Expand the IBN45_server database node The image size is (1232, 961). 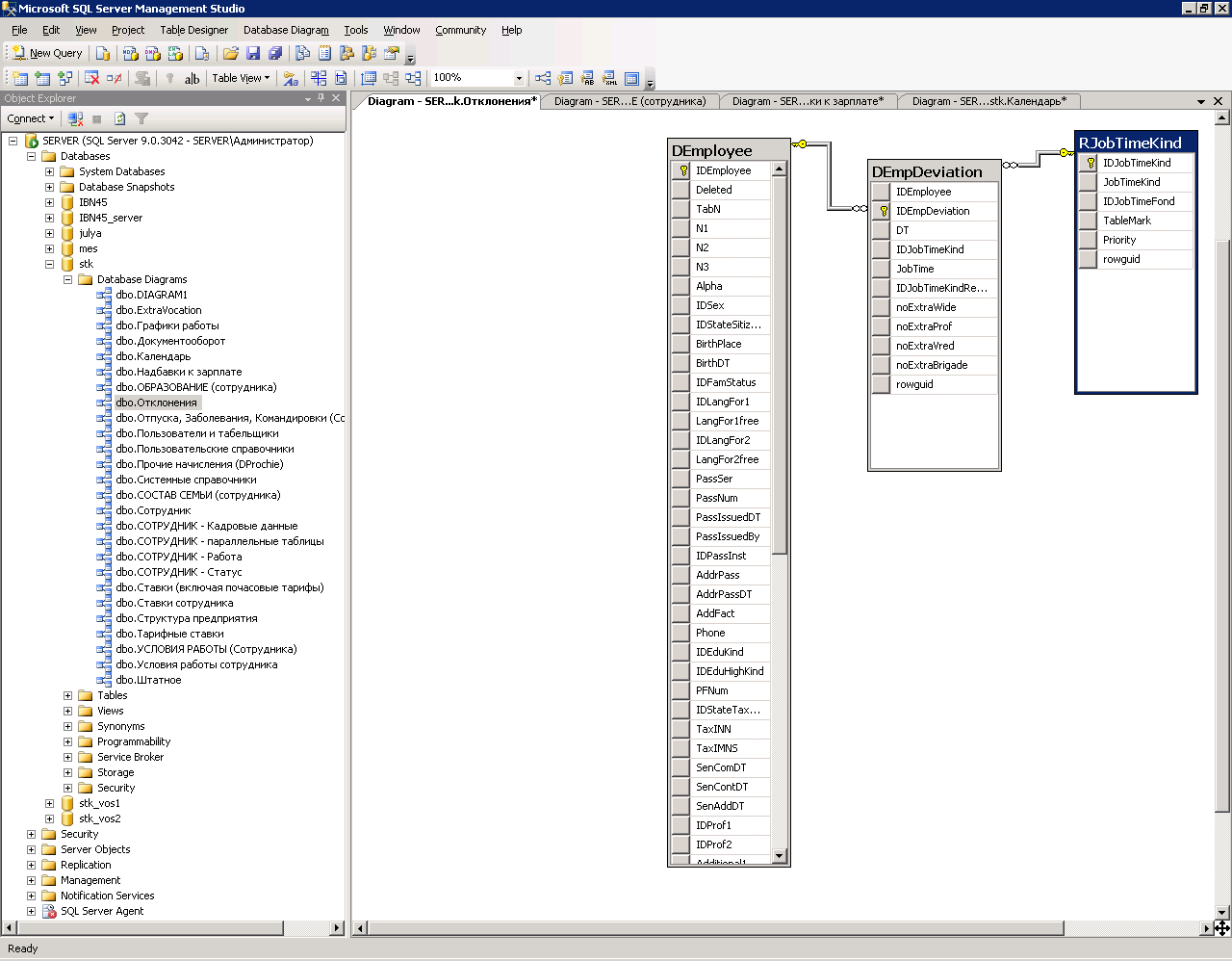[x=49, y=218]
